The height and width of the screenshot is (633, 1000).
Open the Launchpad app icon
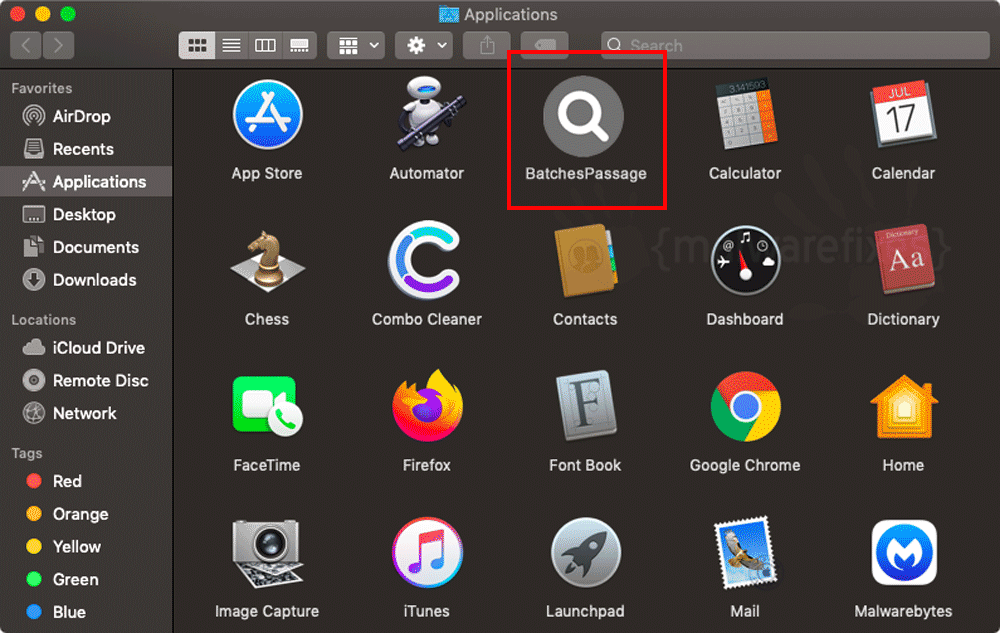[585, 553]
